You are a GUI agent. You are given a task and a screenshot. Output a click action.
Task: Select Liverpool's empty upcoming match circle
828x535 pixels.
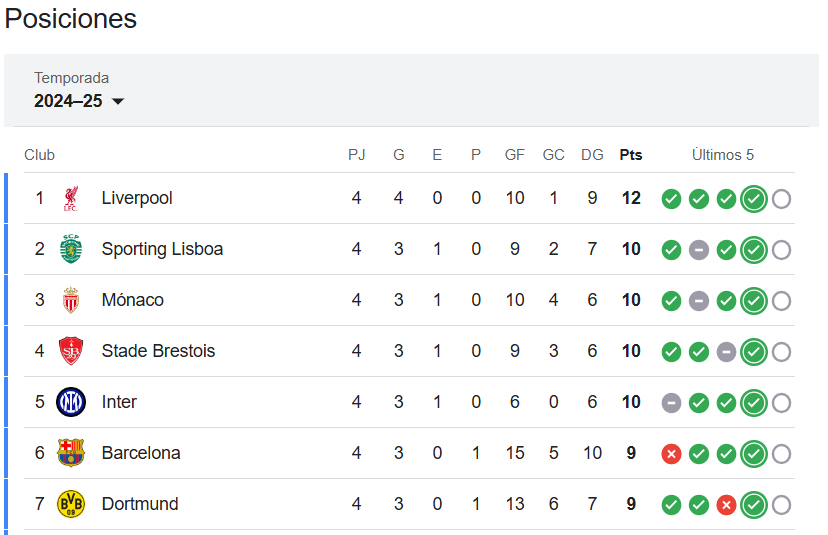781,199
